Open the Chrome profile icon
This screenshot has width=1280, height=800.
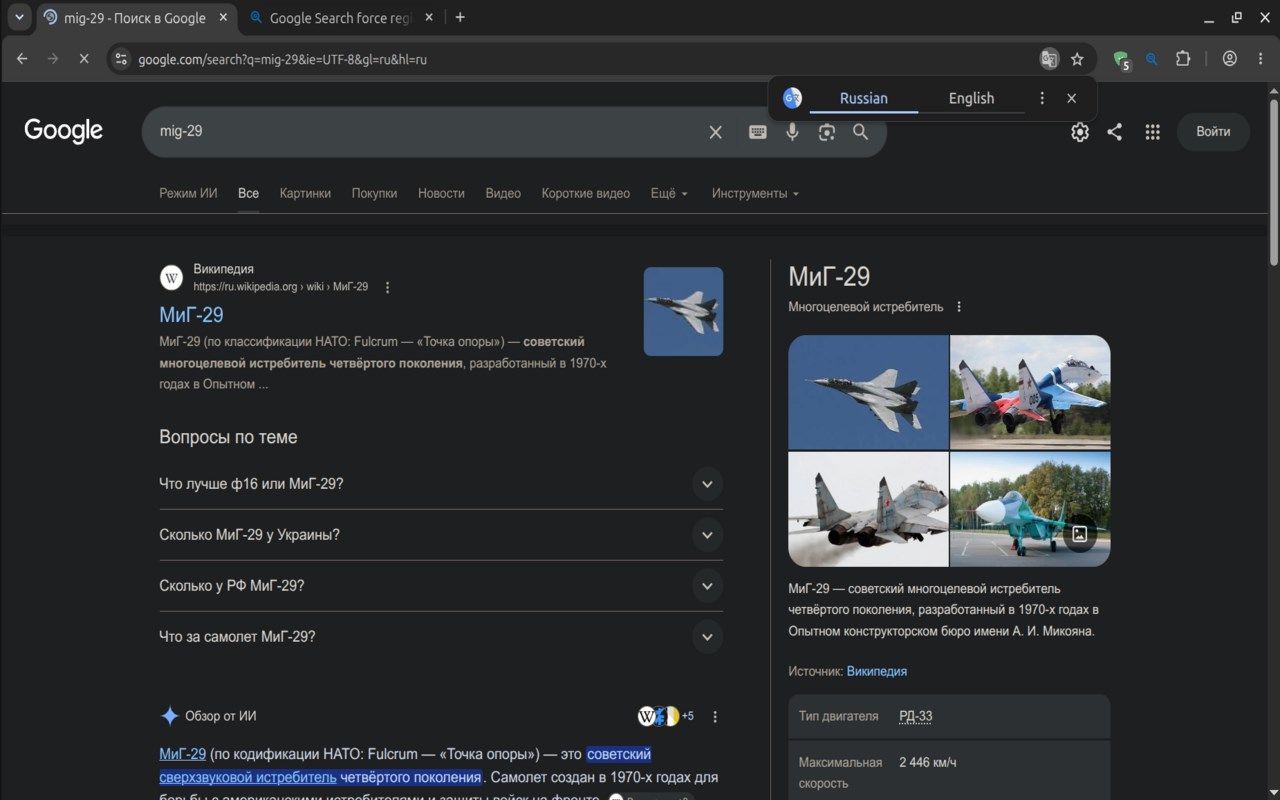(x=1230, y=59)
